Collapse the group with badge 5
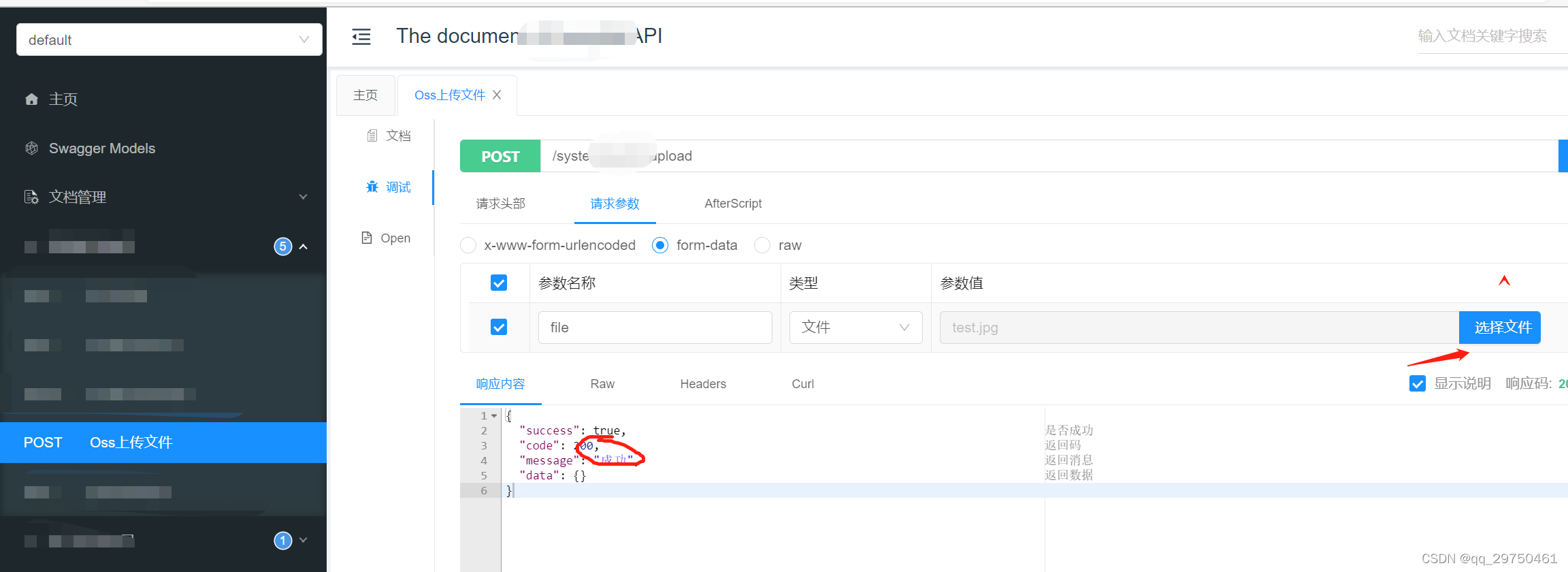Image resolution: width=1568 pixels, height=572 pixels. (x=304, y=247)
